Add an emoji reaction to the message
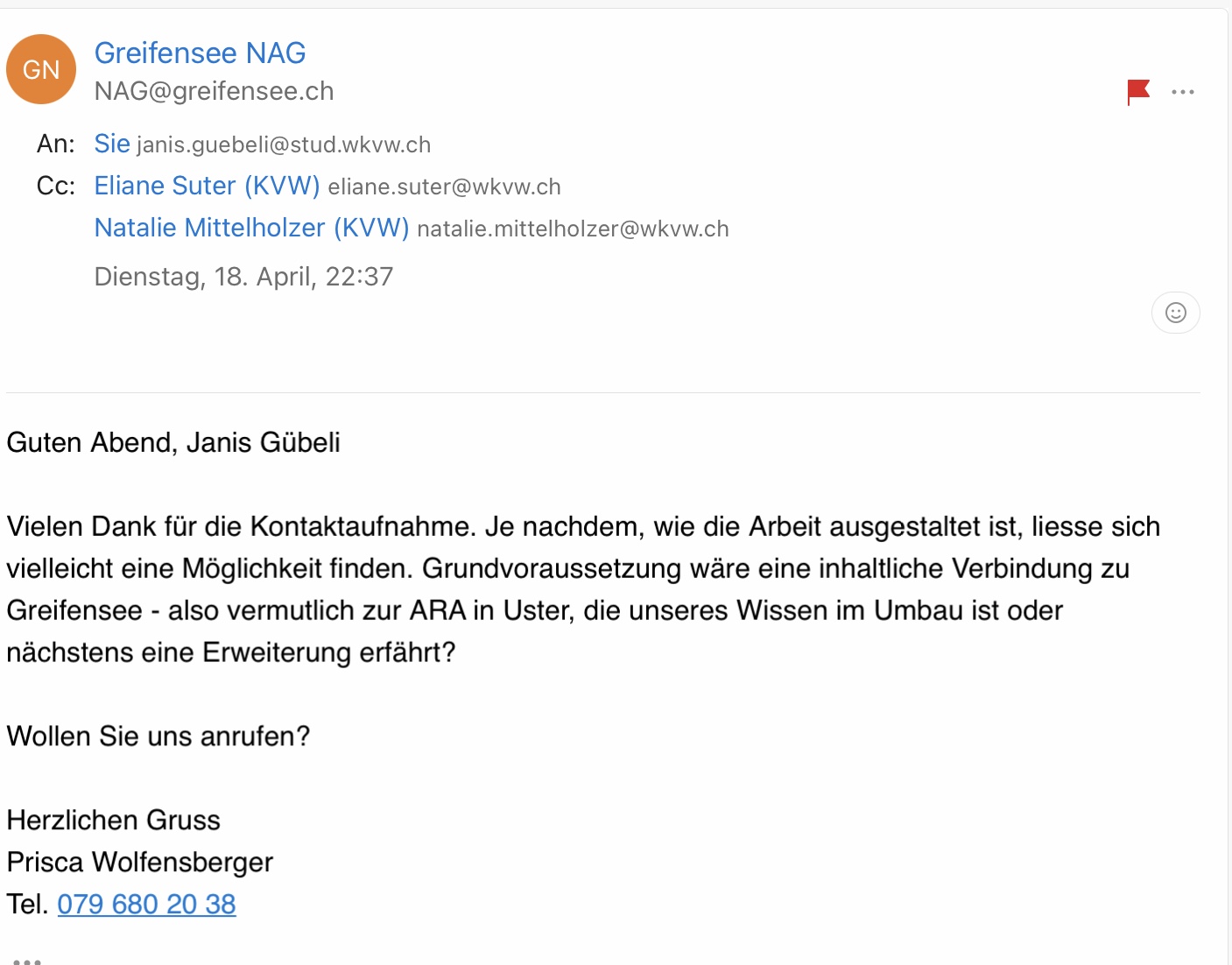 coord(1175,313)
